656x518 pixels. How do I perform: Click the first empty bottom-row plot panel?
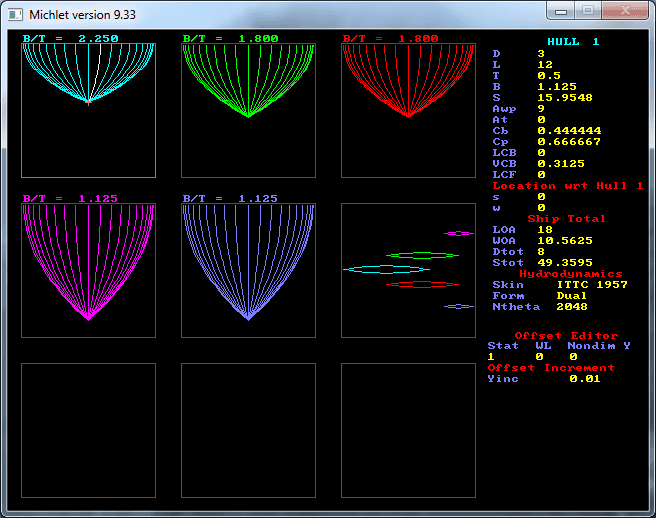click(88, 431)
